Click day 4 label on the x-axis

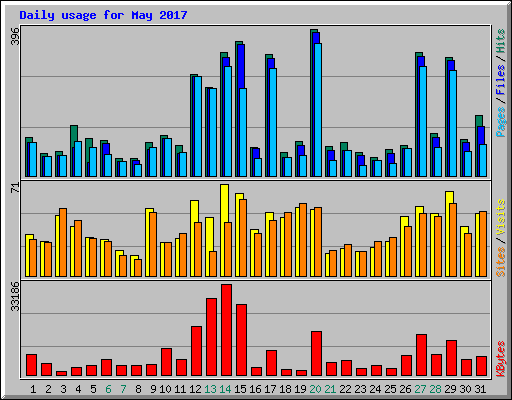[78, 389]
